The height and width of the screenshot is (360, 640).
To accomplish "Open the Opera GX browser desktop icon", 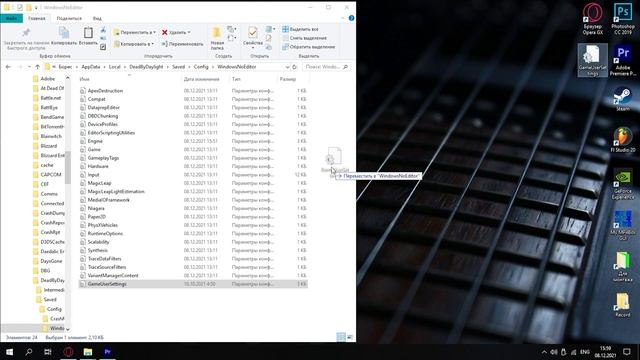I will coord(592,19).
